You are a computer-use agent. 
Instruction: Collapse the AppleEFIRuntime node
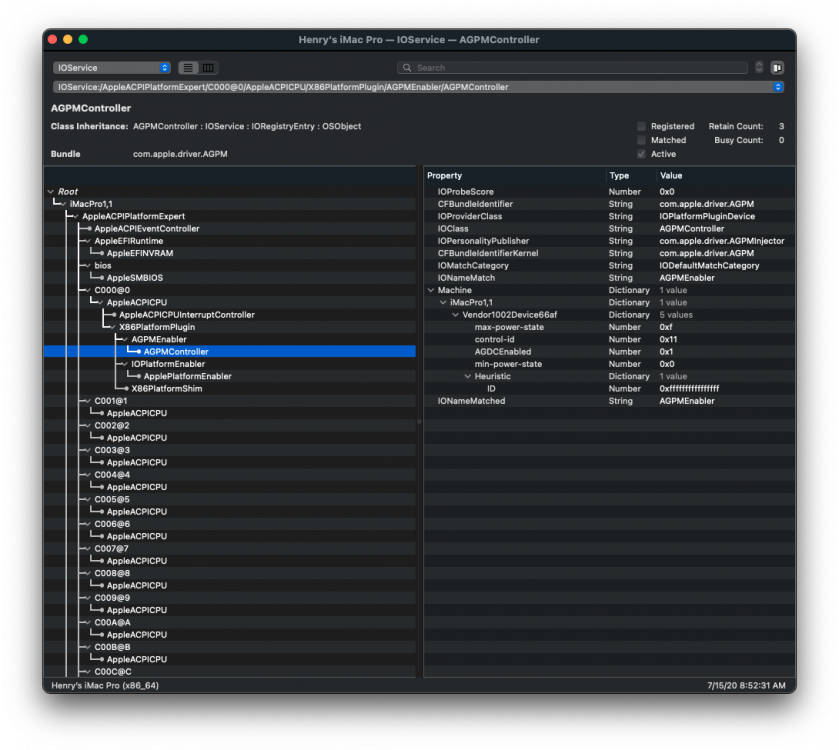88,241
